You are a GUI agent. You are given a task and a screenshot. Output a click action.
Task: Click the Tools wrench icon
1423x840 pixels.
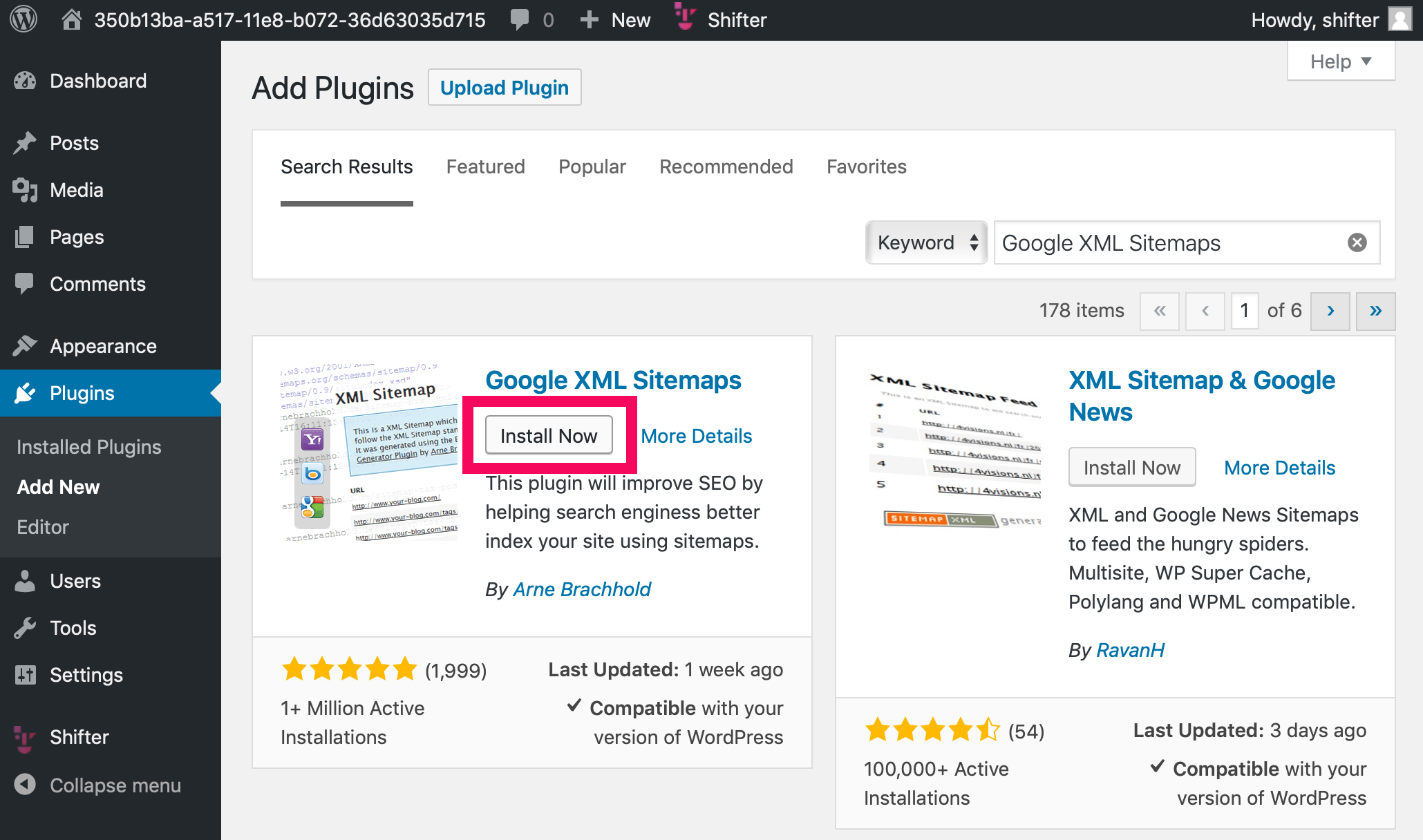click(25, 628)
